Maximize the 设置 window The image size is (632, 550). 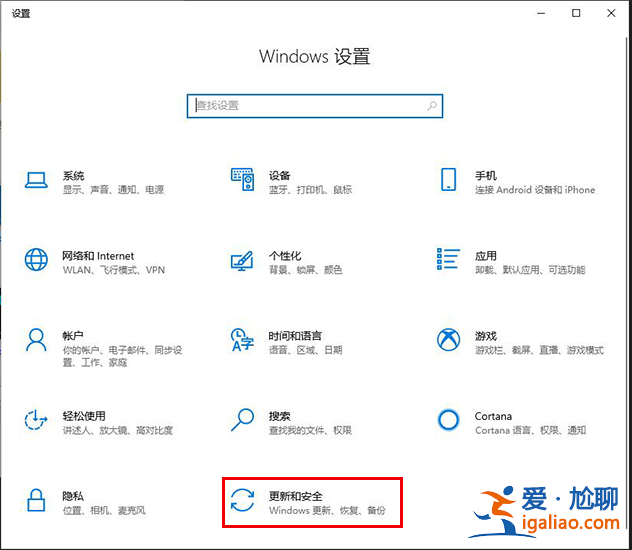pyautogui.click(x=576, y=13)
